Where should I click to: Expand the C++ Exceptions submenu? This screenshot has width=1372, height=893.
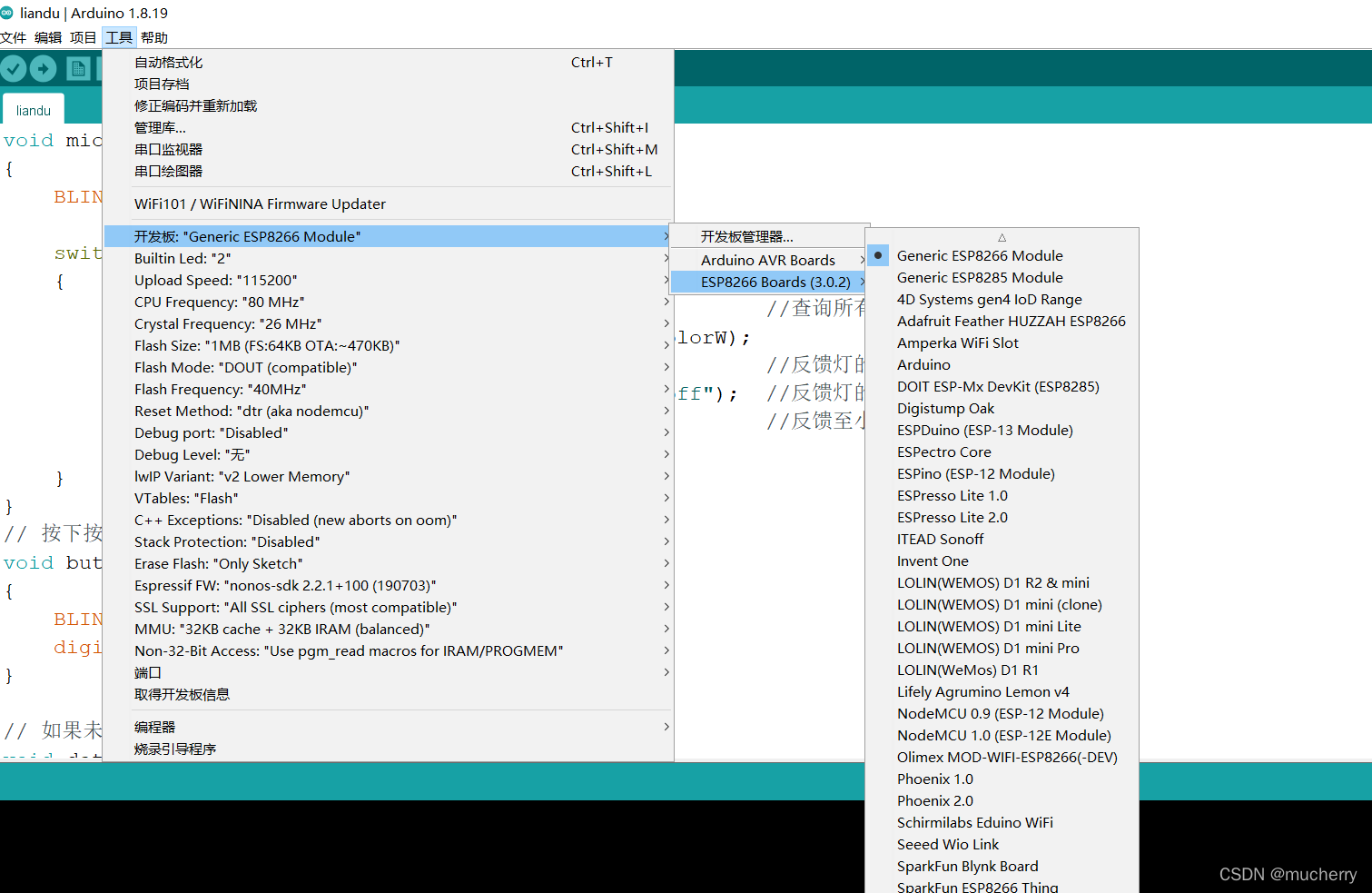tap(389, 520)
